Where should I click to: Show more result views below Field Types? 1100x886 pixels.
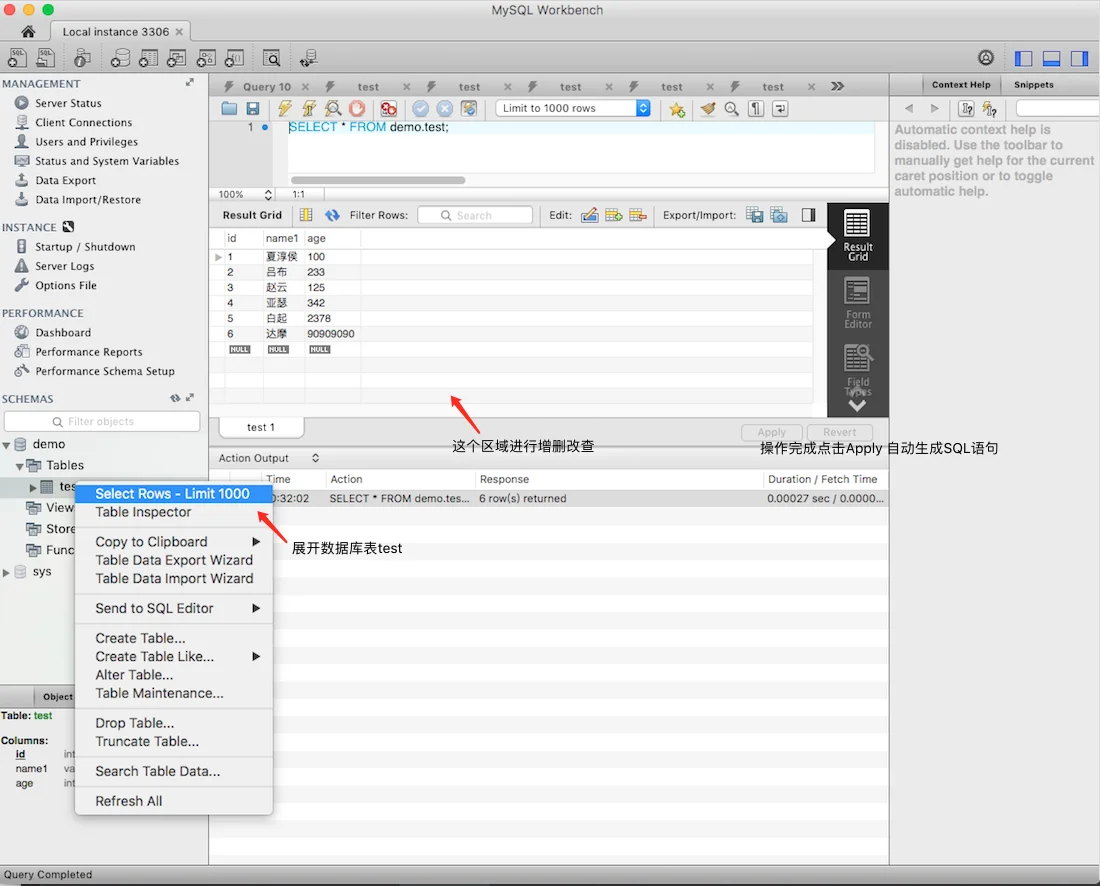(x=857, y=405)
